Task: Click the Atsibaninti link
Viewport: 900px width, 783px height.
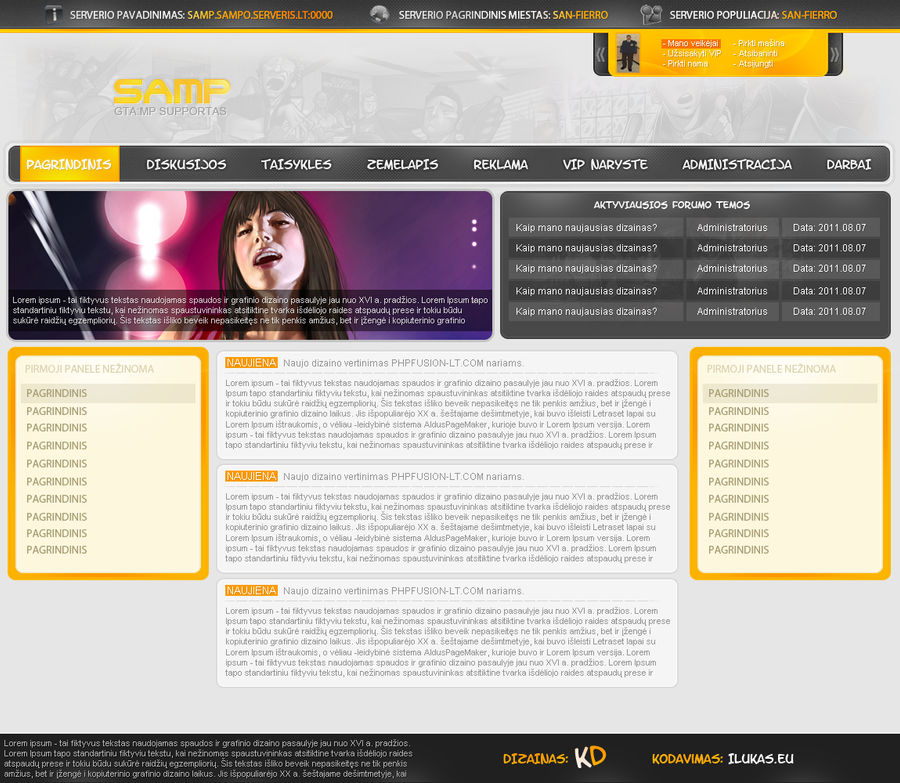Action: [755, 53]
